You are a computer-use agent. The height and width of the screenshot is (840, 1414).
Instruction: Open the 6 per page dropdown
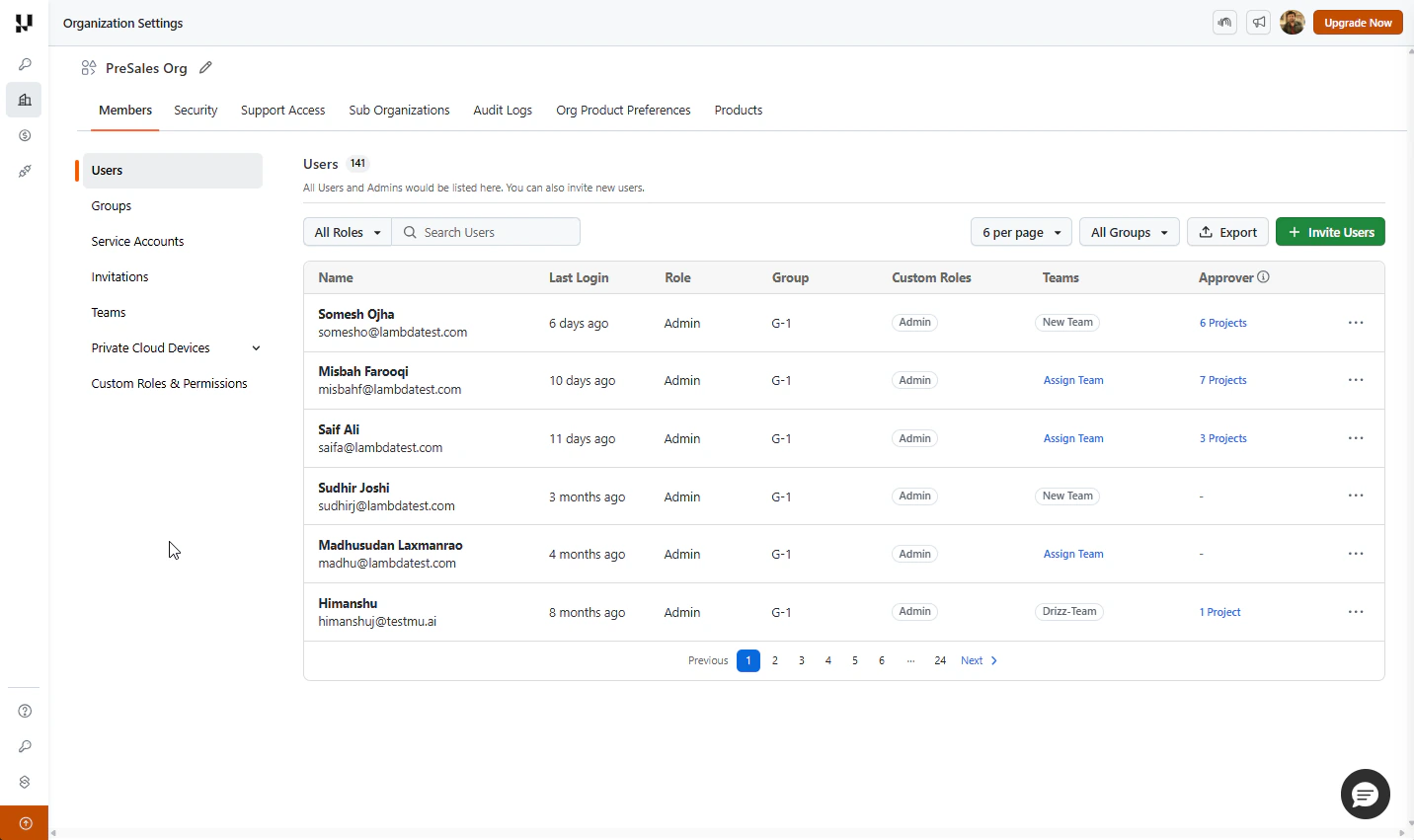click(x=1021, y=232)
